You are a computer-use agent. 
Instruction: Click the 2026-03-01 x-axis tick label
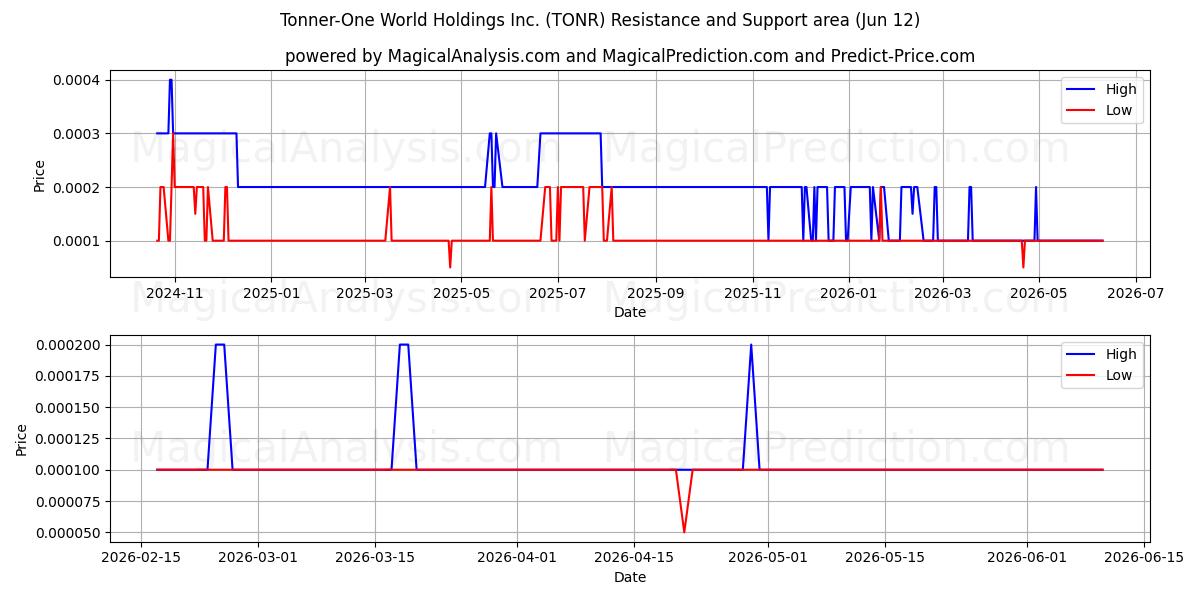[258, 558]
